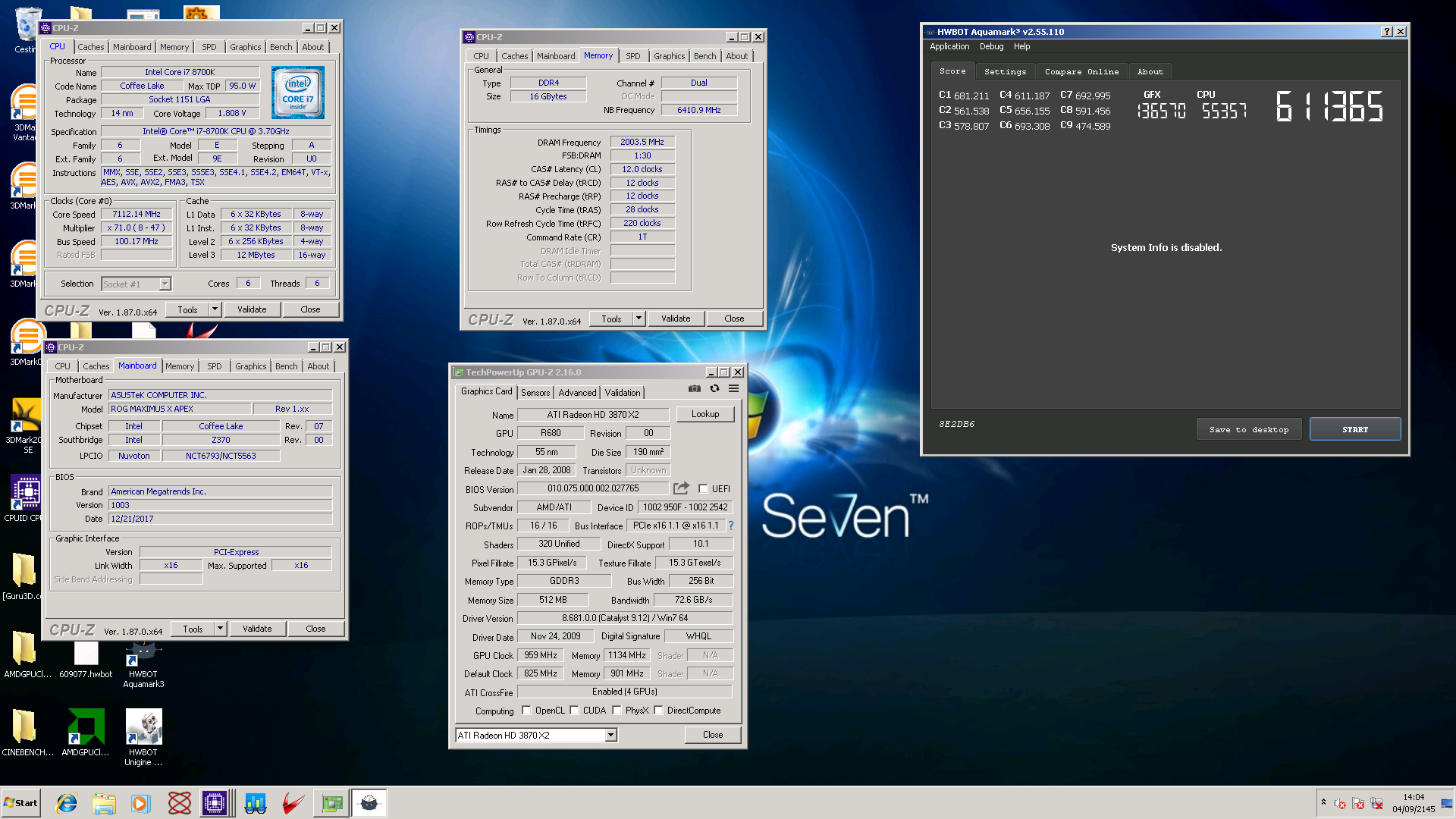
Task: Open Windows Media Player from the taskbar
Action: [140, 803]
